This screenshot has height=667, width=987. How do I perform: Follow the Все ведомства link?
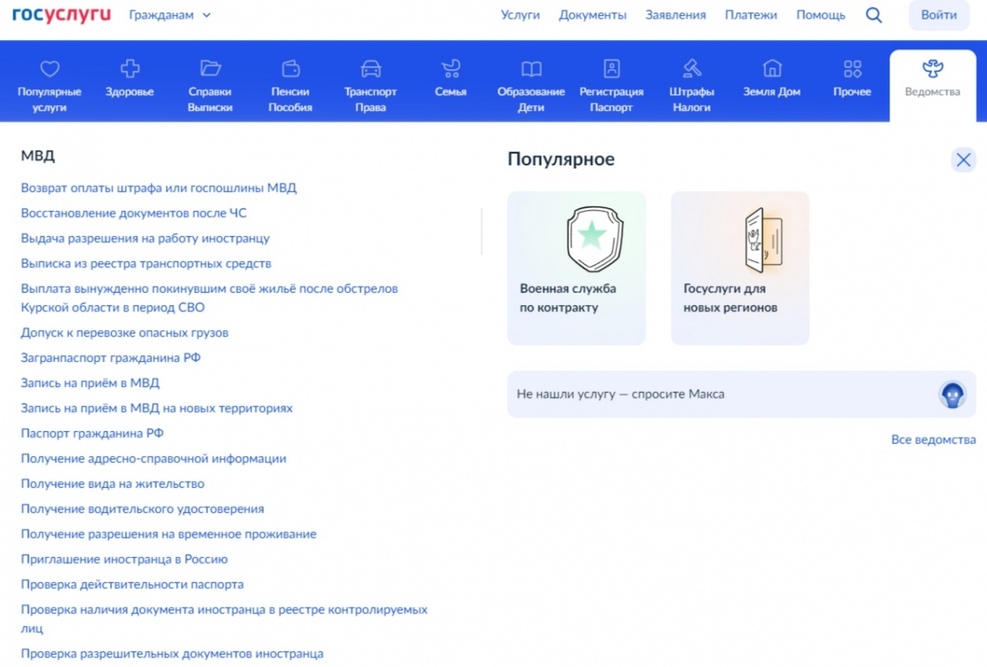pos(933,440)
